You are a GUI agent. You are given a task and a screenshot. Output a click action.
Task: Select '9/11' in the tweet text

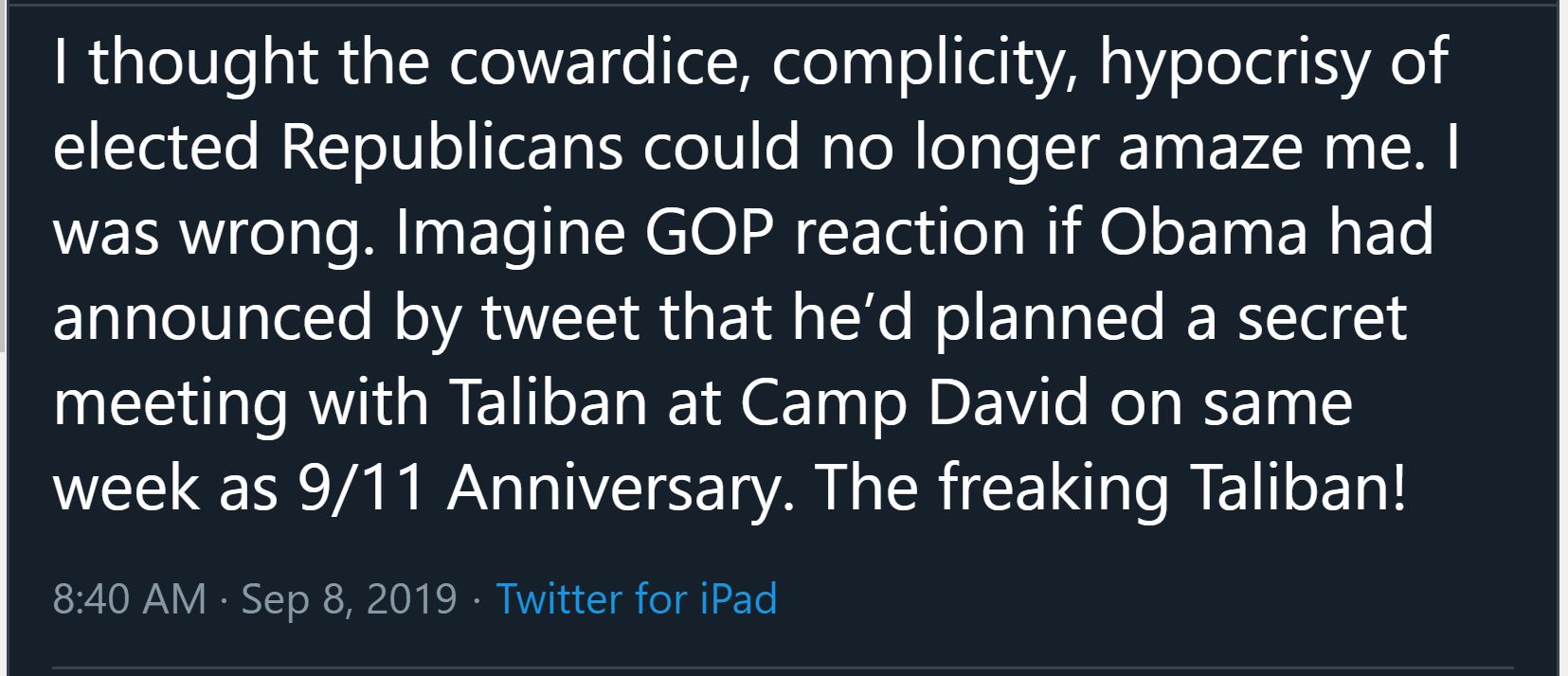click(x=361, y=489)
